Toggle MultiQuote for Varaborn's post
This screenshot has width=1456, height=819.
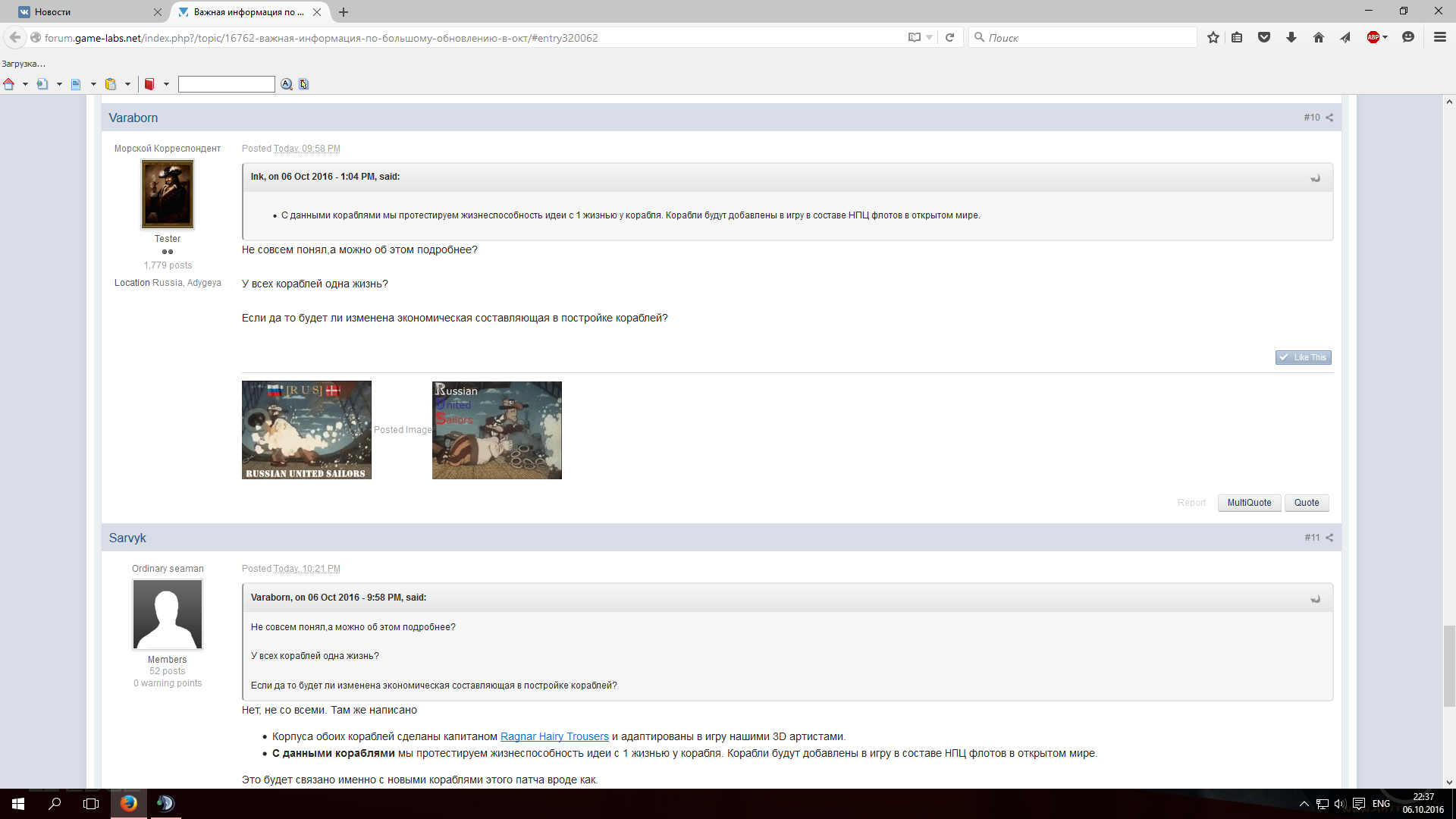coord(1249,503)
